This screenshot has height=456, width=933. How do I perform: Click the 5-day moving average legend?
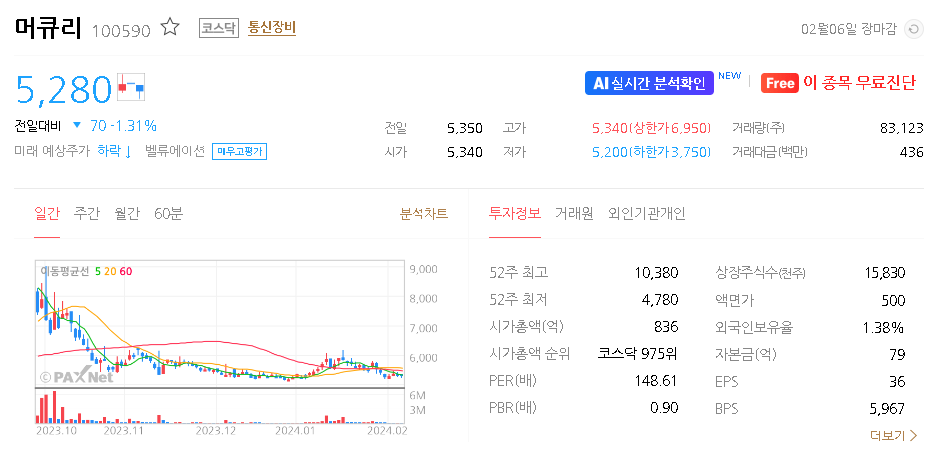[x=98, y=271]
